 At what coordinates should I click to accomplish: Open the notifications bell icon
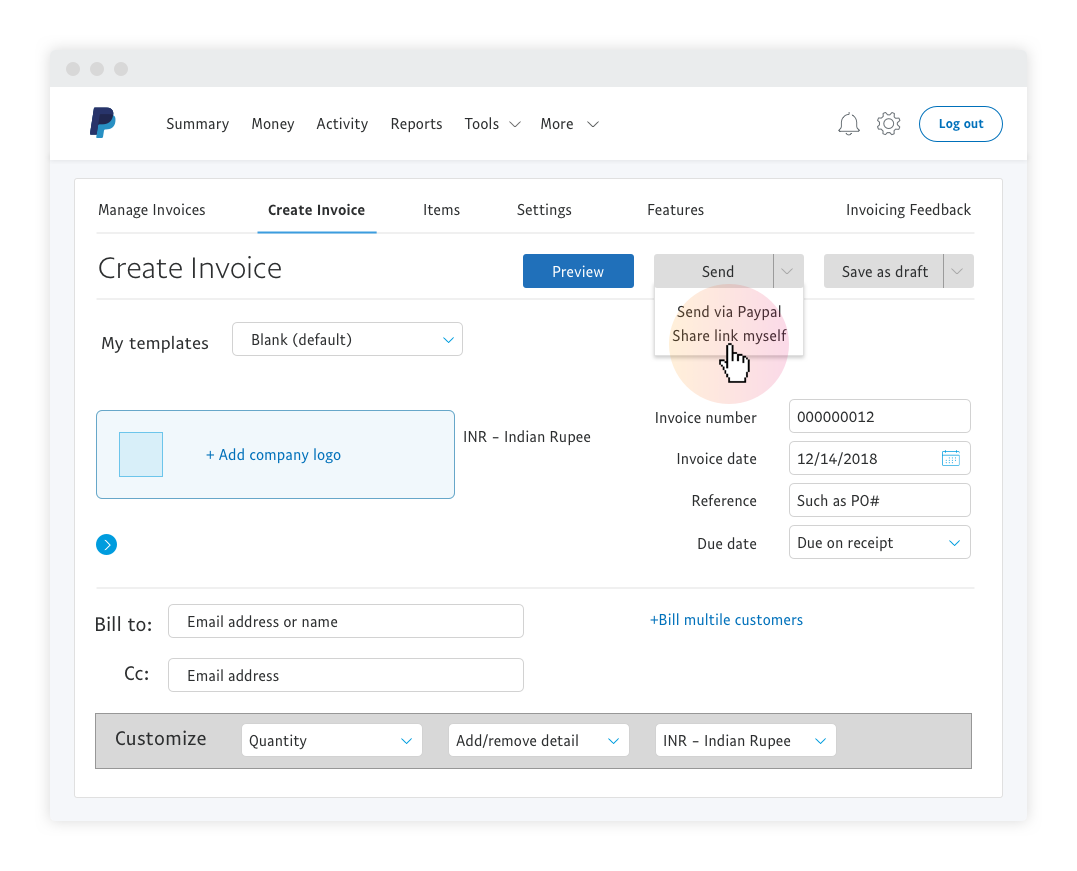(848, 124)
